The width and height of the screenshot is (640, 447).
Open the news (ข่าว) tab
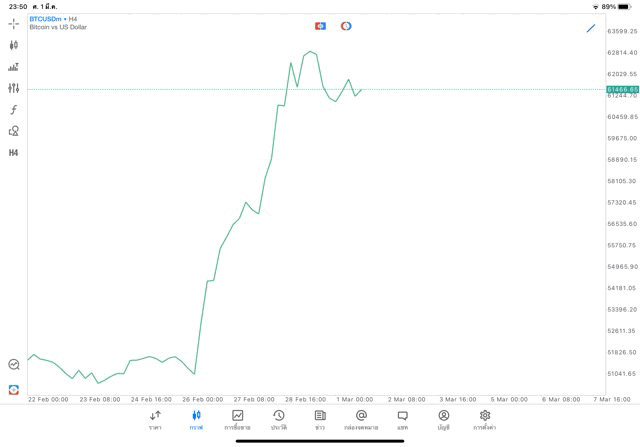tap(320, 419)
